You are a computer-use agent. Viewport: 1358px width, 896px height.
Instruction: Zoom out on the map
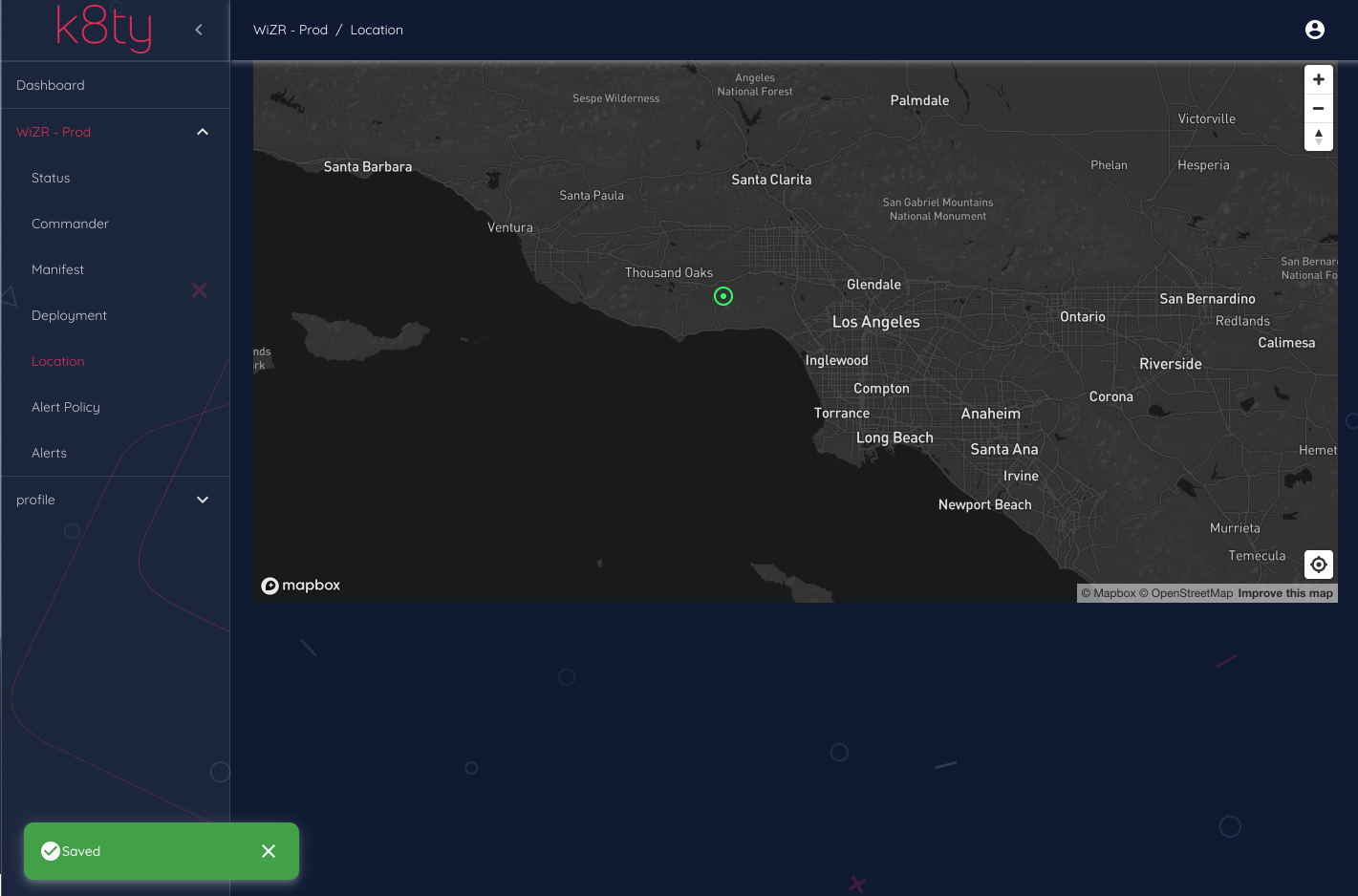coord(1319,108)
